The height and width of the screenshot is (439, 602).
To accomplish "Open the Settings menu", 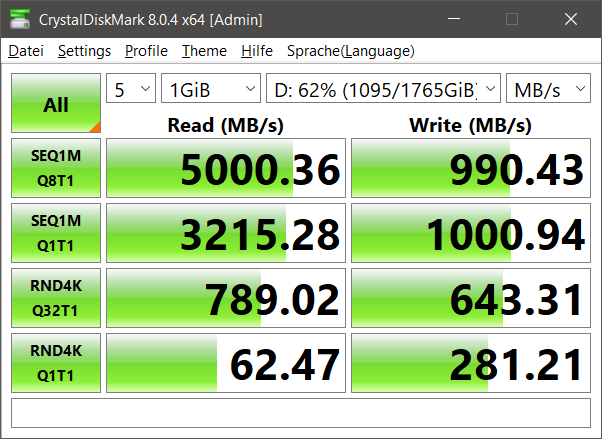I will [x=84, y=51].
